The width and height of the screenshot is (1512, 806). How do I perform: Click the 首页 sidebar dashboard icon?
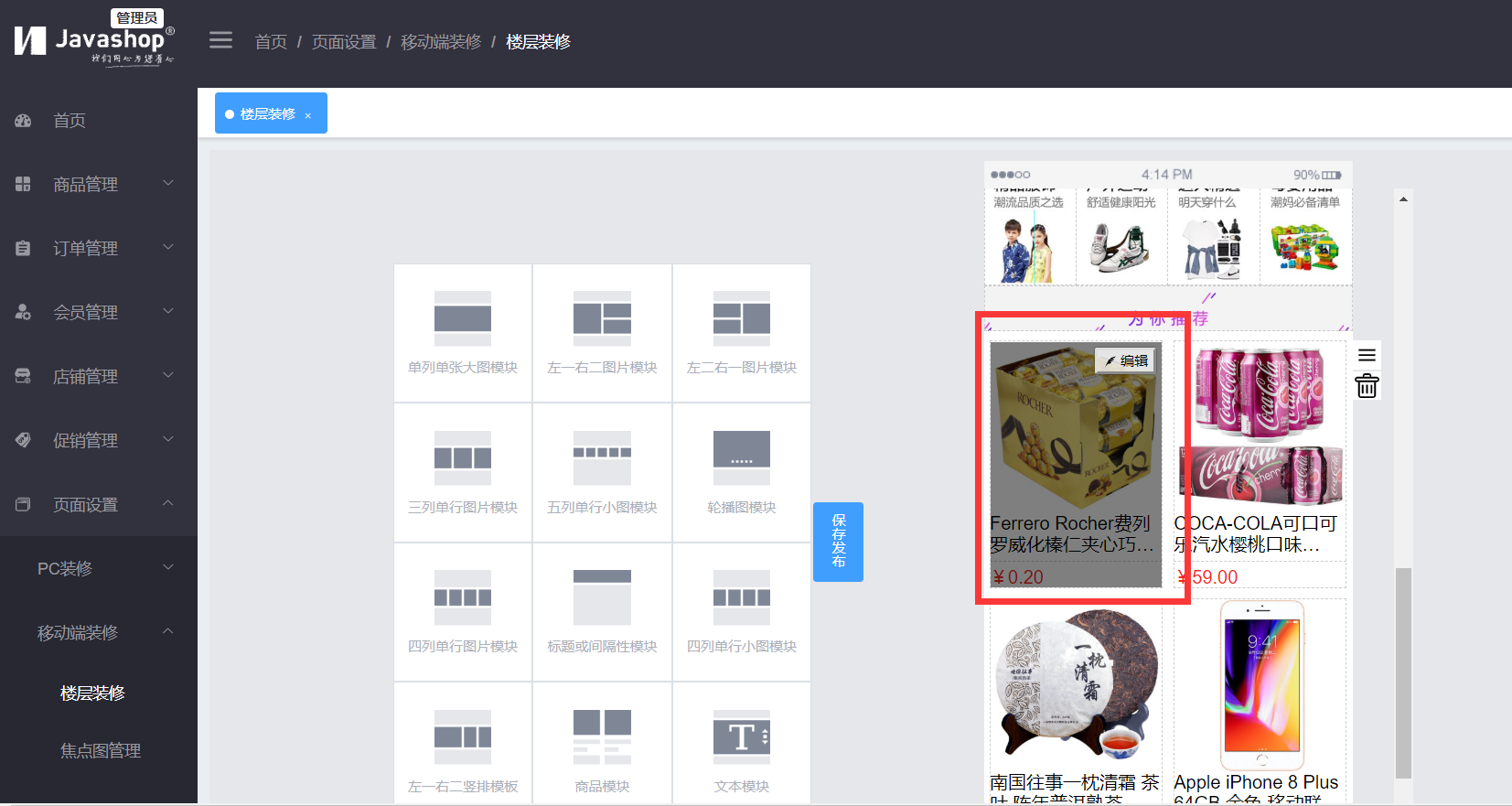(x=24, y=121)
